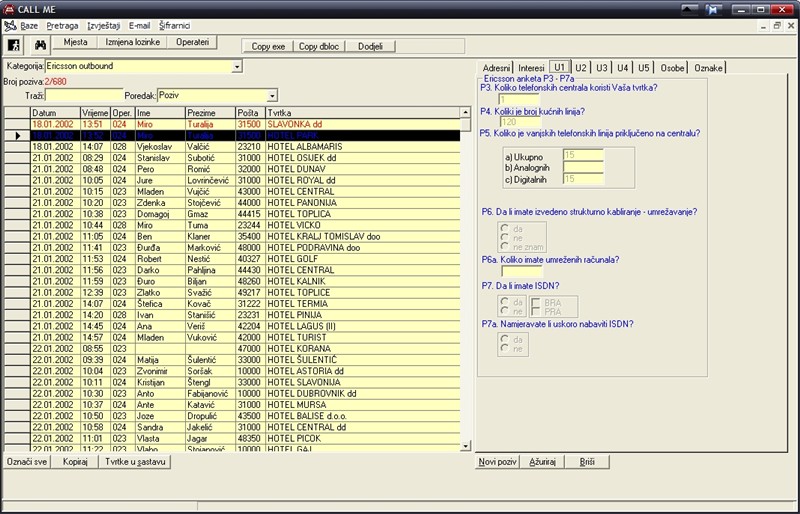The width and height of the screenshot is (800, 514).
Task: Click the Briši button
Action: (587, 462)
